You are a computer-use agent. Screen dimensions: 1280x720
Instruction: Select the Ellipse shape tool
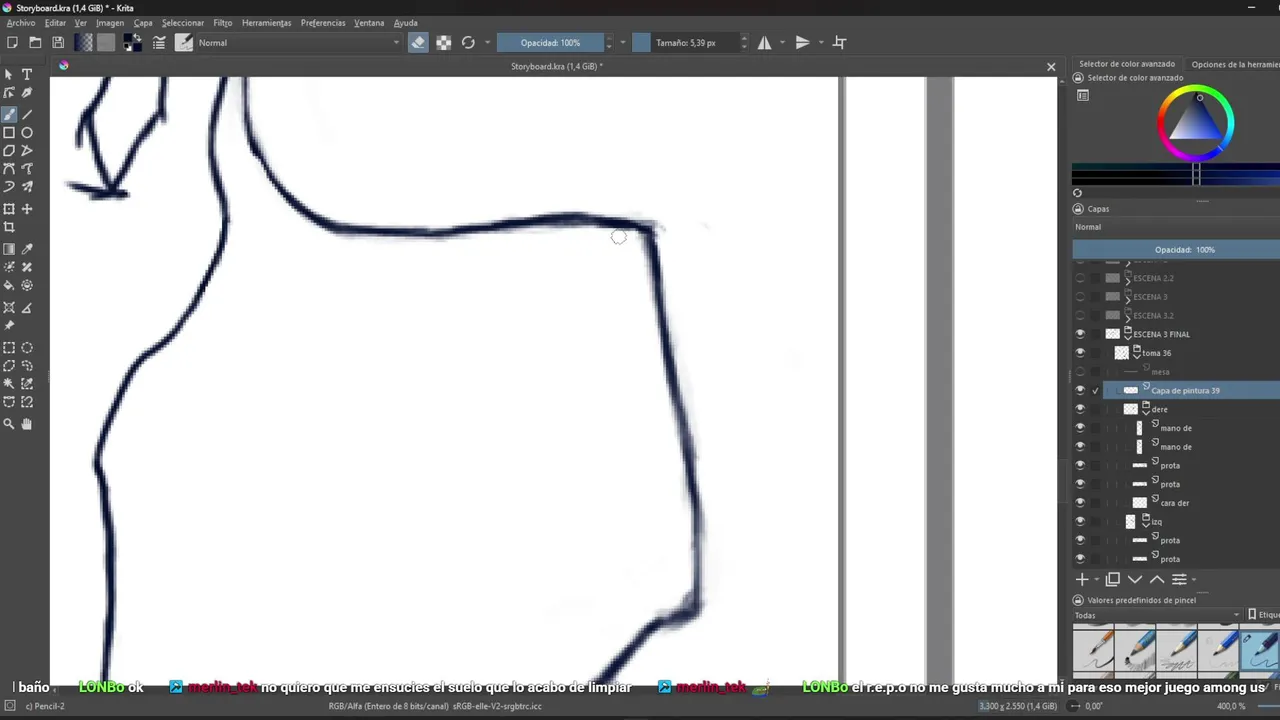[x=27, y=132]
